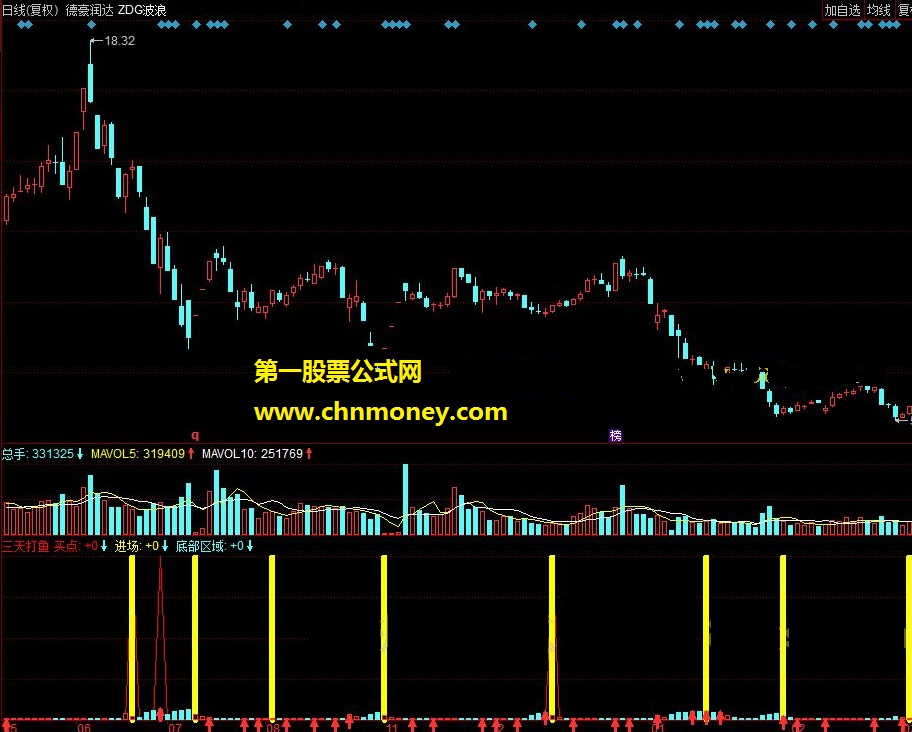This screenshot has width=912, height=732.
Task: Click the up arrow after MAVOL10 value
Action: [x=309, y=454]
